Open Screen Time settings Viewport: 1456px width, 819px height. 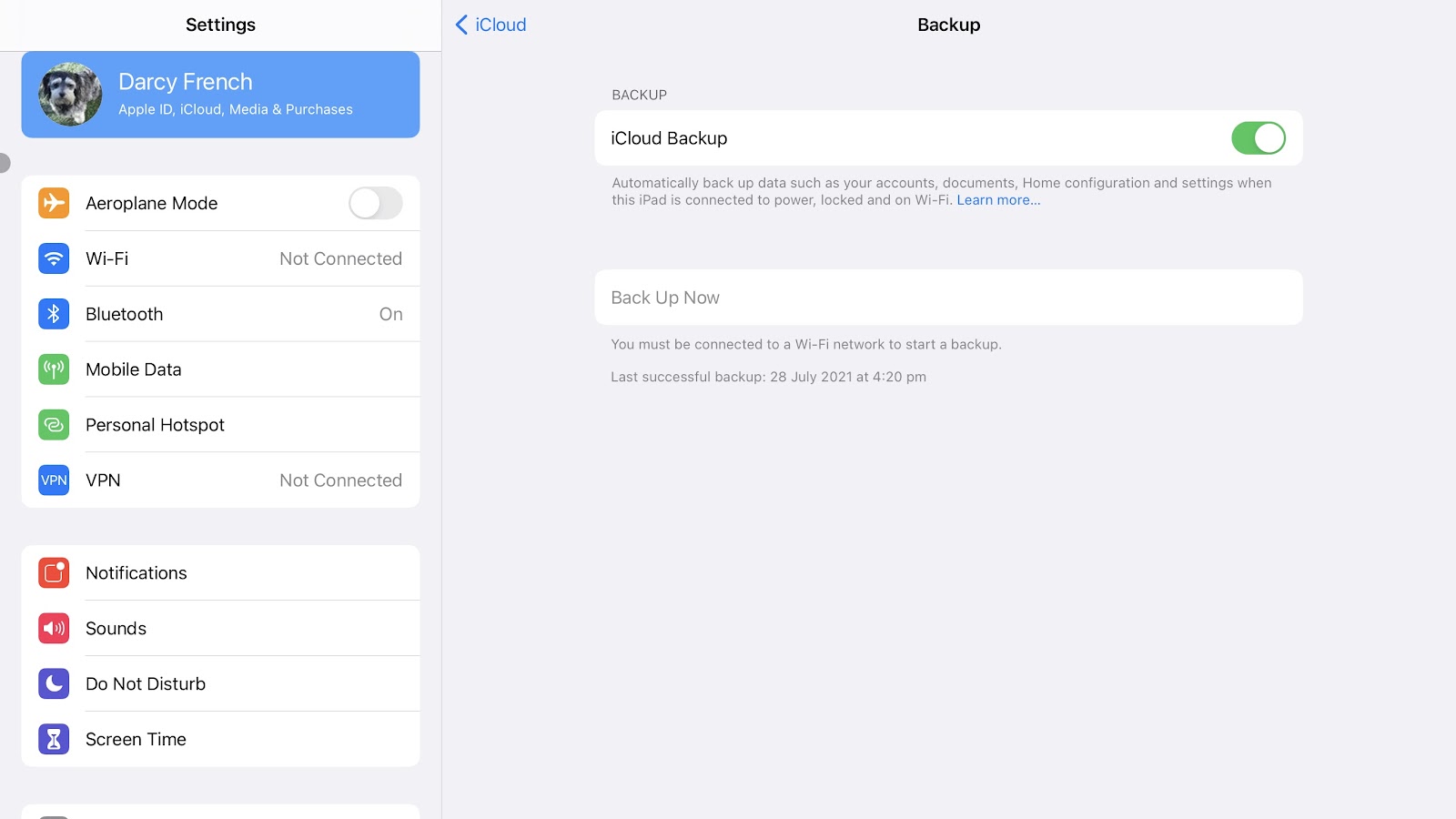click(220, 740)
